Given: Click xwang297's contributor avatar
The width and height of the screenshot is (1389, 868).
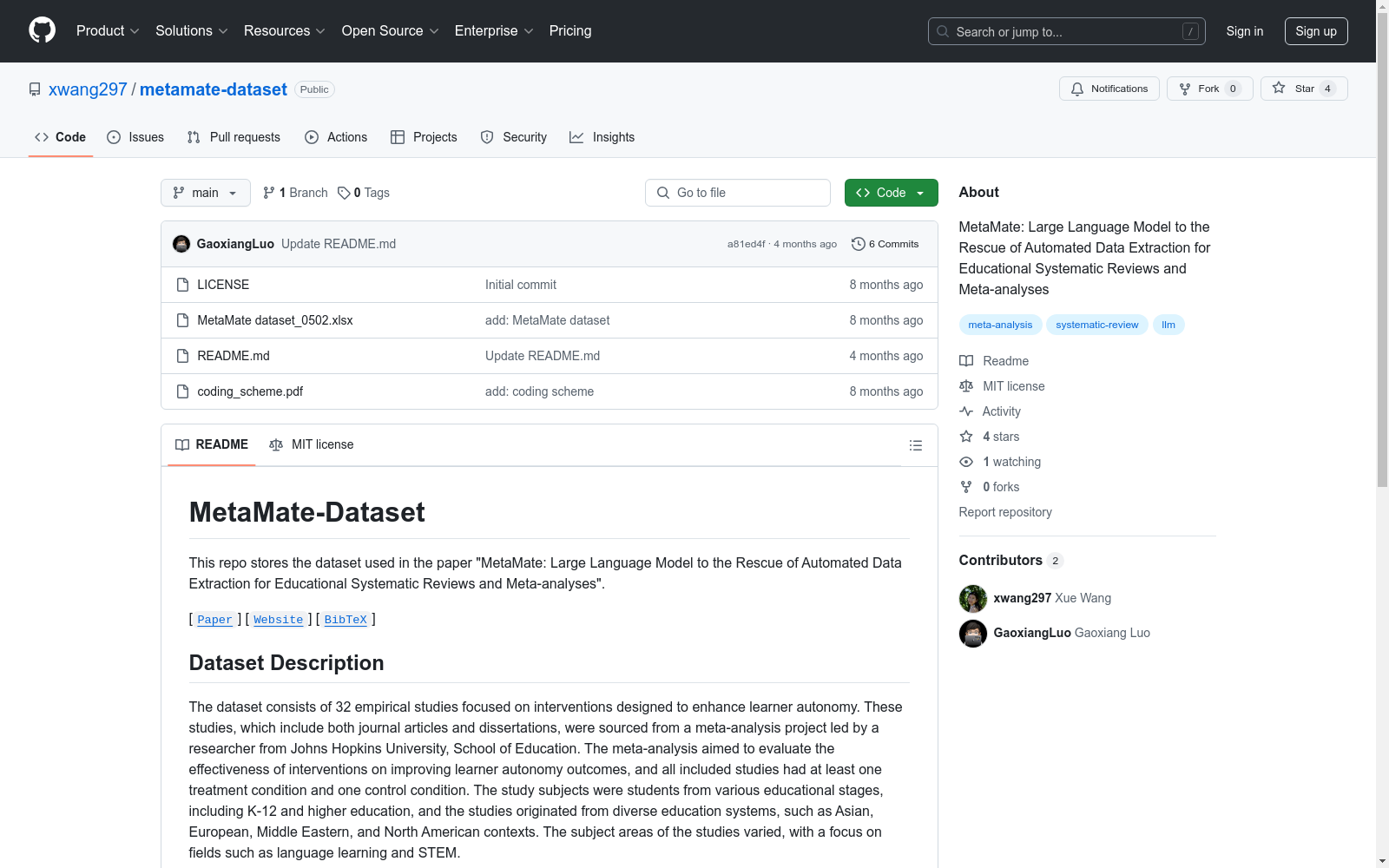Looking at the screenshot, I should [973, 599].
